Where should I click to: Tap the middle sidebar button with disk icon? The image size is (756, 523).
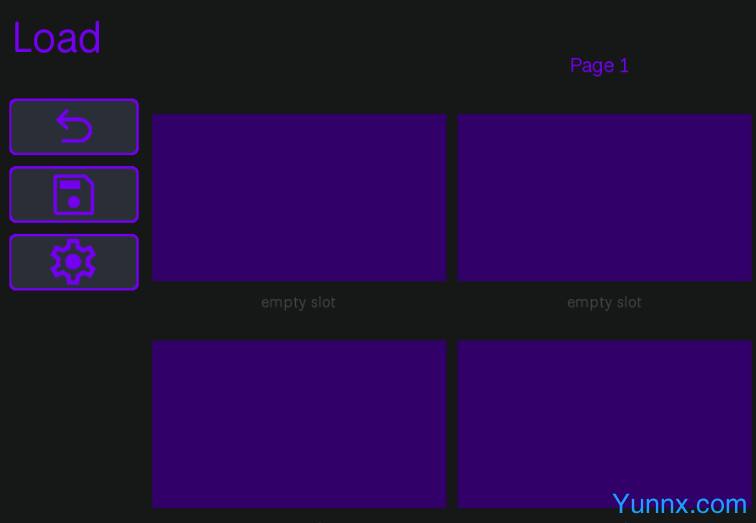click(74, 195)
